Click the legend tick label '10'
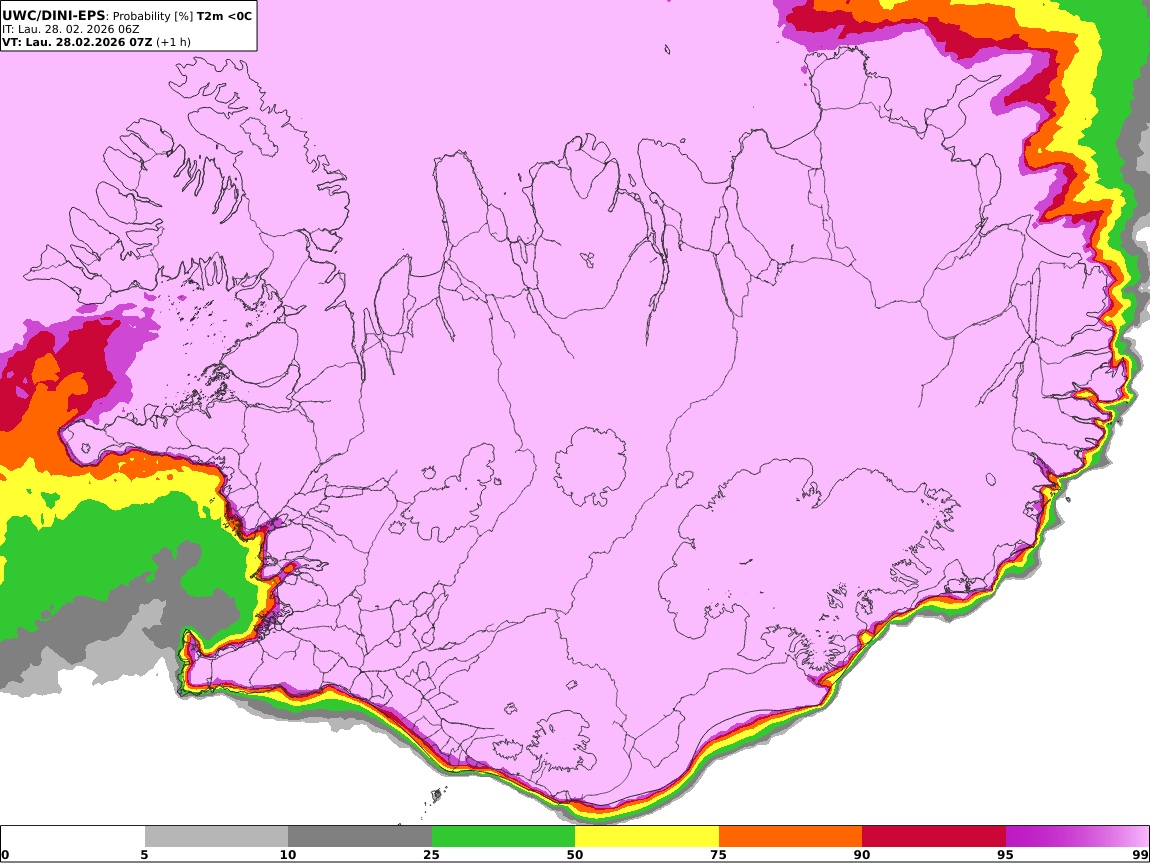The width and height of the screenshot is (1150, 863). tap(288, 854)
